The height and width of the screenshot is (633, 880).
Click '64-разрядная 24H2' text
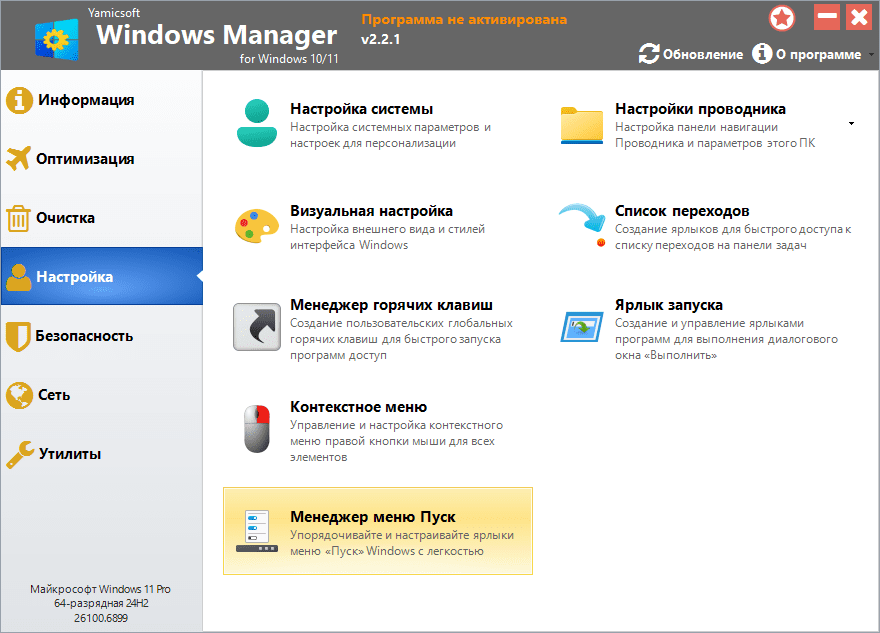[101, 604]
